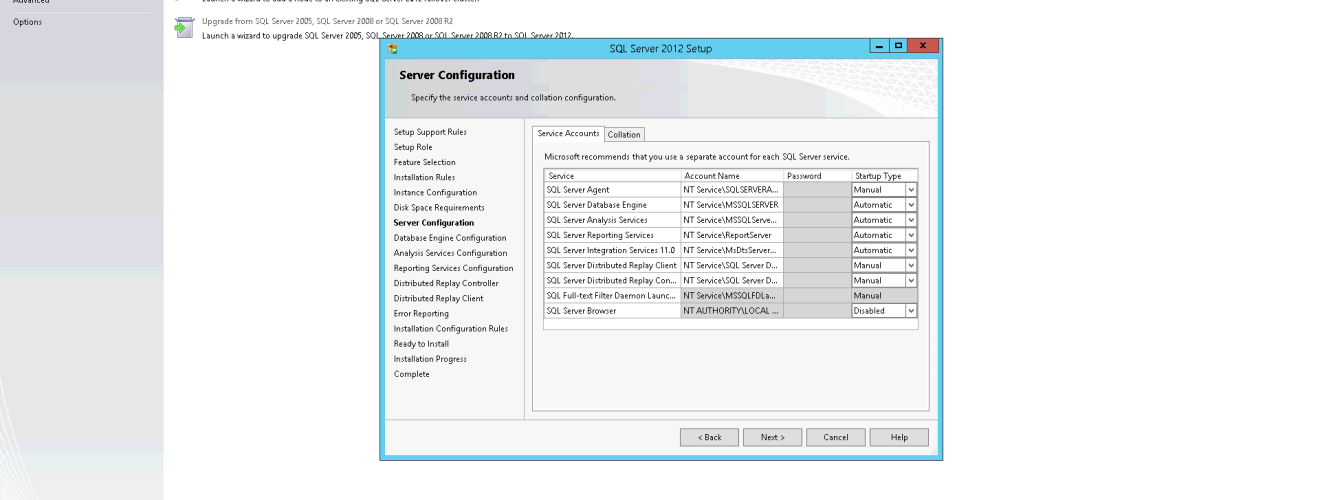1320x500 pixels.
Task: Open SQL Server Browser startup type dropdown
Action: tap(911, 311)
